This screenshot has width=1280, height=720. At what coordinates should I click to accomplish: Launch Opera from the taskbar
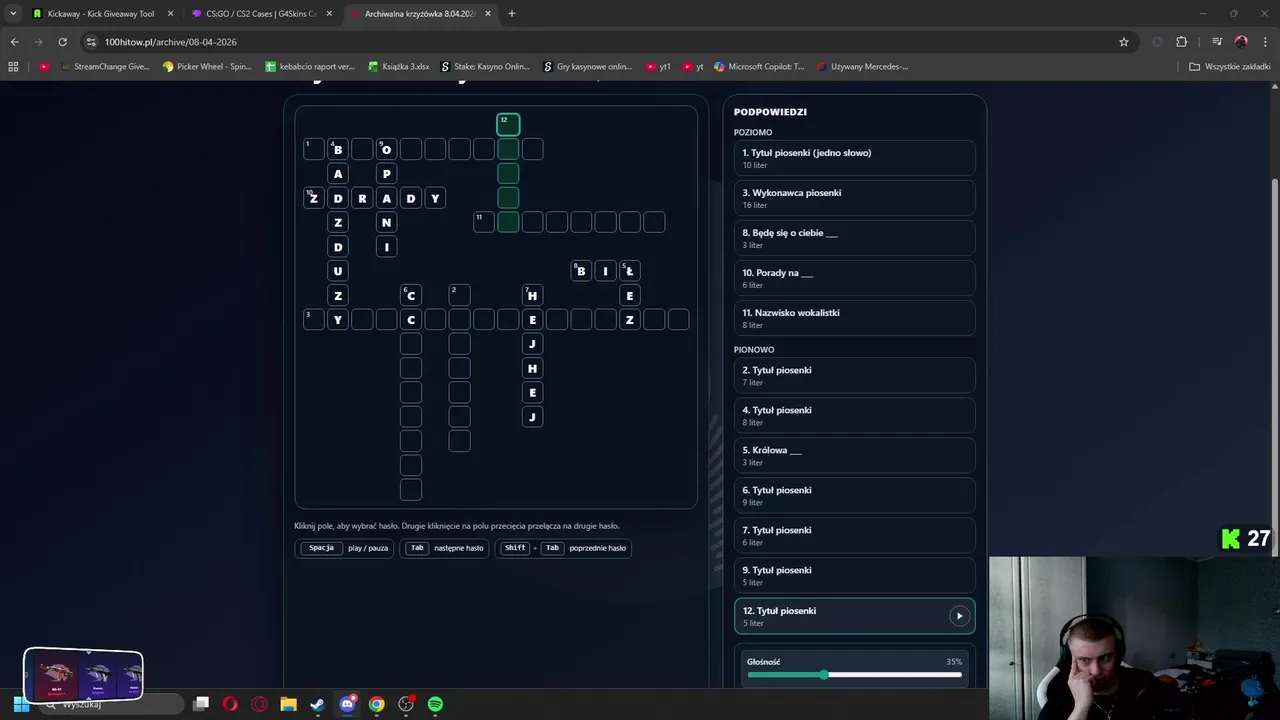(x=230, y=704)
